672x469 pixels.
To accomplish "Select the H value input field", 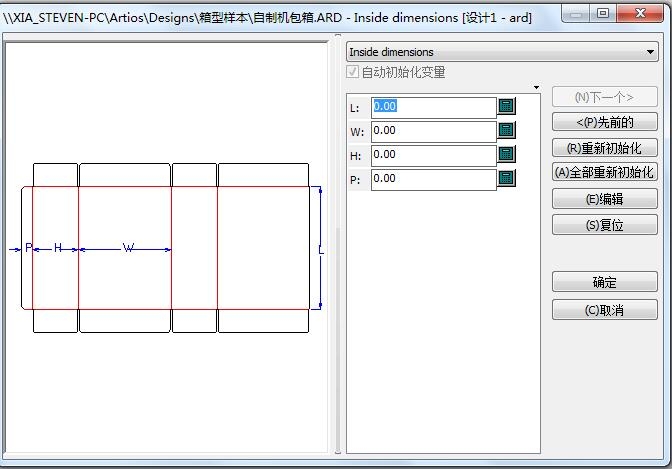I will (x=433, y=154).
